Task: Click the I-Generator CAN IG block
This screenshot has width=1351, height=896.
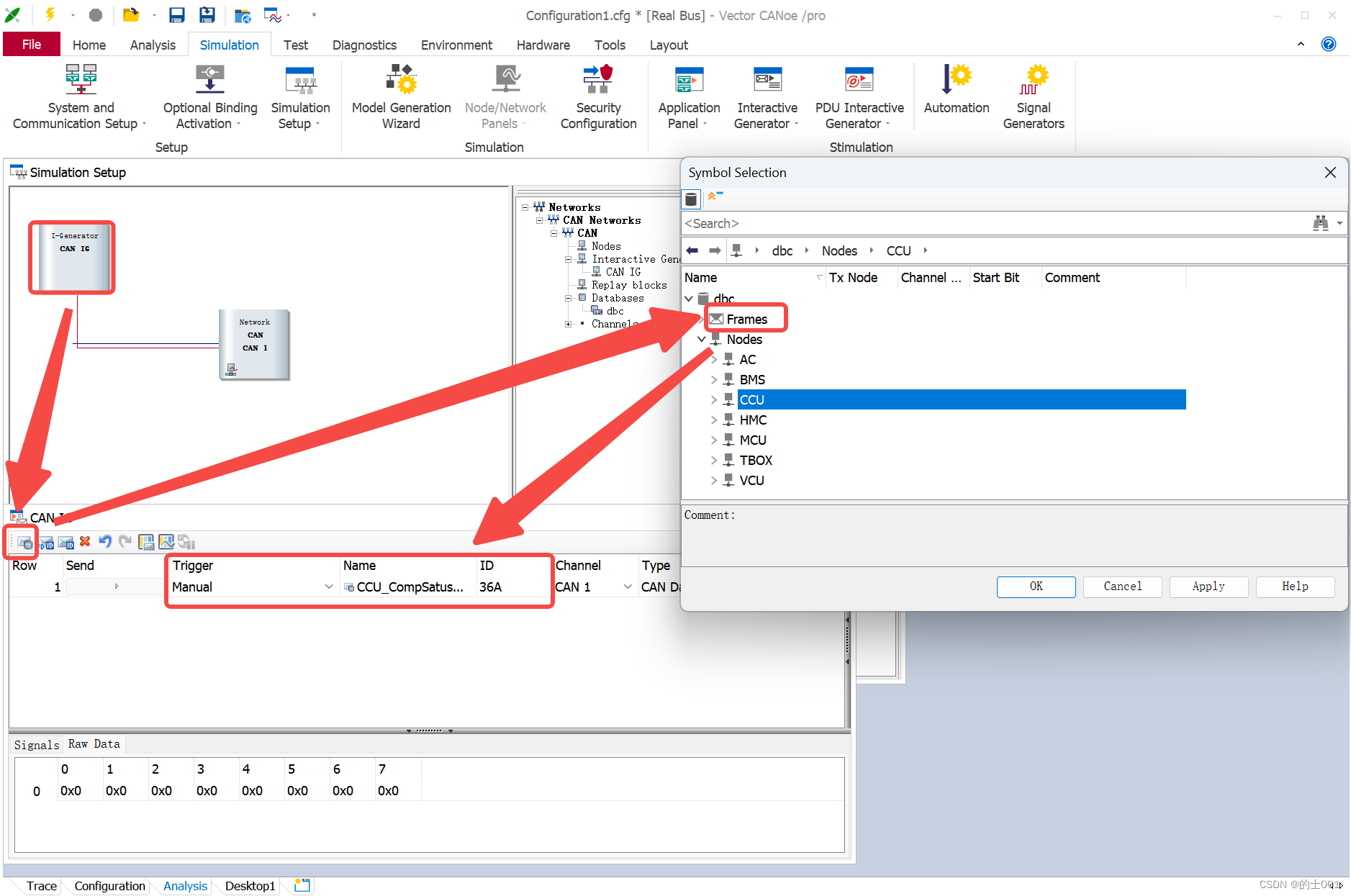Action: point(73,258)
